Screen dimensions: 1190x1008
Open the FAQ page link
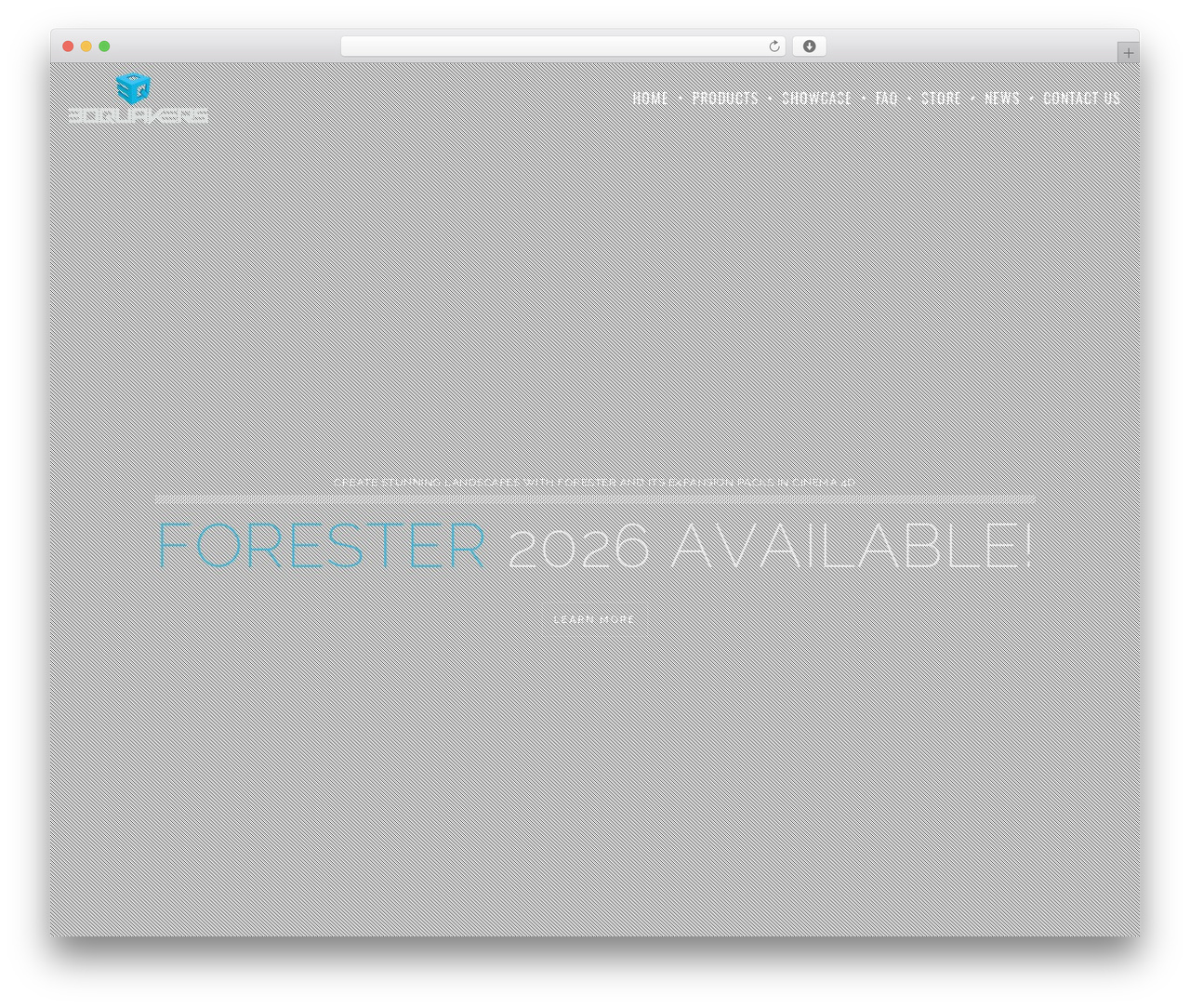[x=887, y=99]
